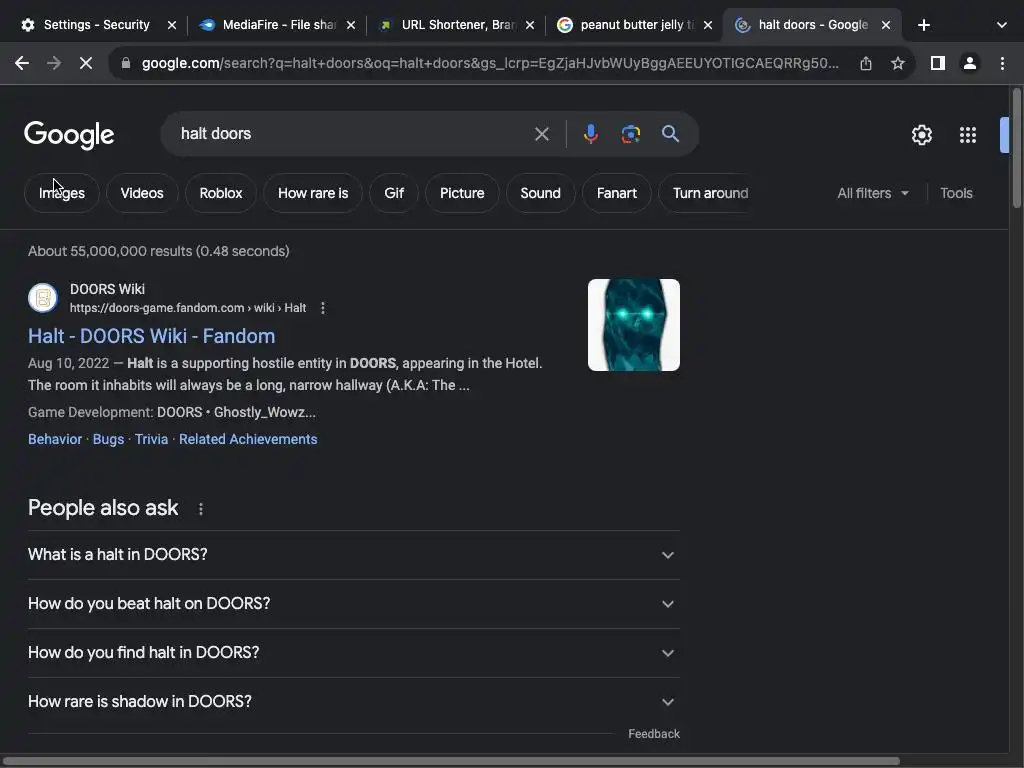Switch to the URL Shortener tab
This screenshot has height=768, width=1024.
tap(457, 25)
